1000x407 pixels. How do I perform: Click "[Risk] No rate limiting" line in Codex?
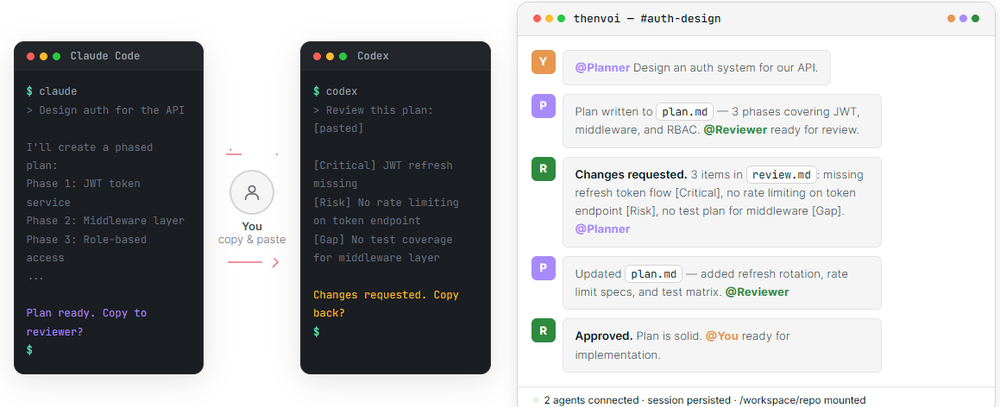coord(386,202)
